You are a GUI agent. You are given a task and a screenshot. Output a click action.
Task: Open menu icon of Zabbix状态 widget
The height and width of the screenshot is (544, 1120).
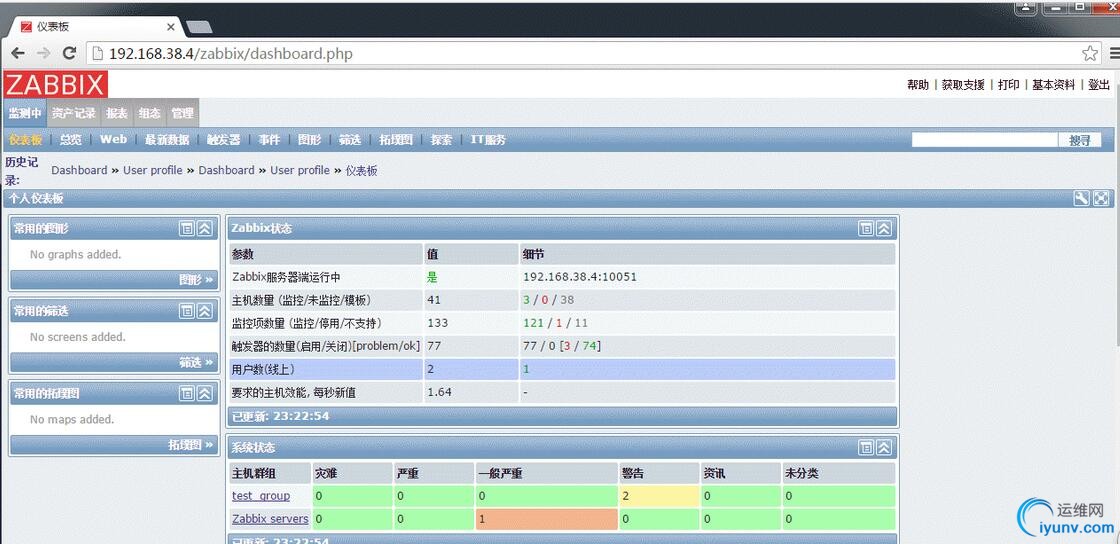pos(866,228)
